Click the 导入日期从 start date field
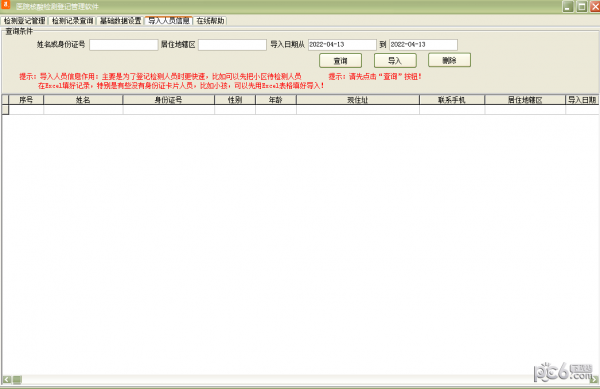The height and width of the screenshot is (389, 600). (x=342, y=45)
